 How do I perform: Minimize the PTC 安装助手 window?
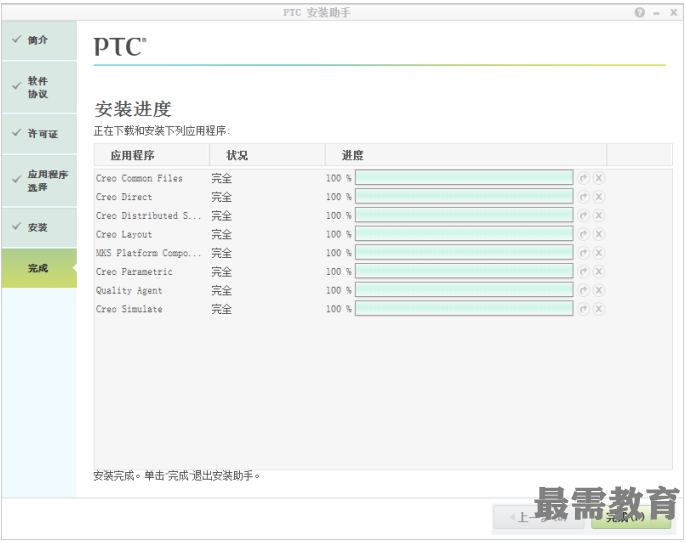click(x=656, y=13)
